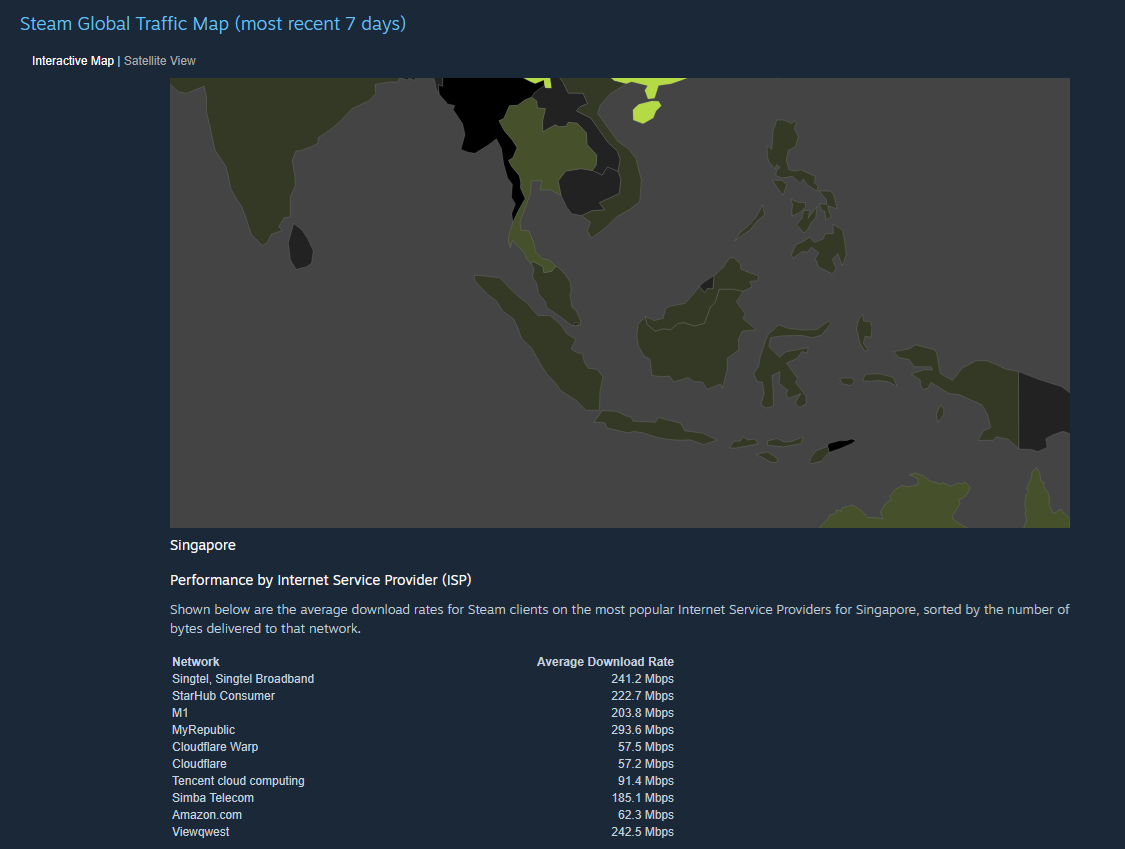Select the M1 network row
The image size is (1125, 849).
click(x=423, y=713)
